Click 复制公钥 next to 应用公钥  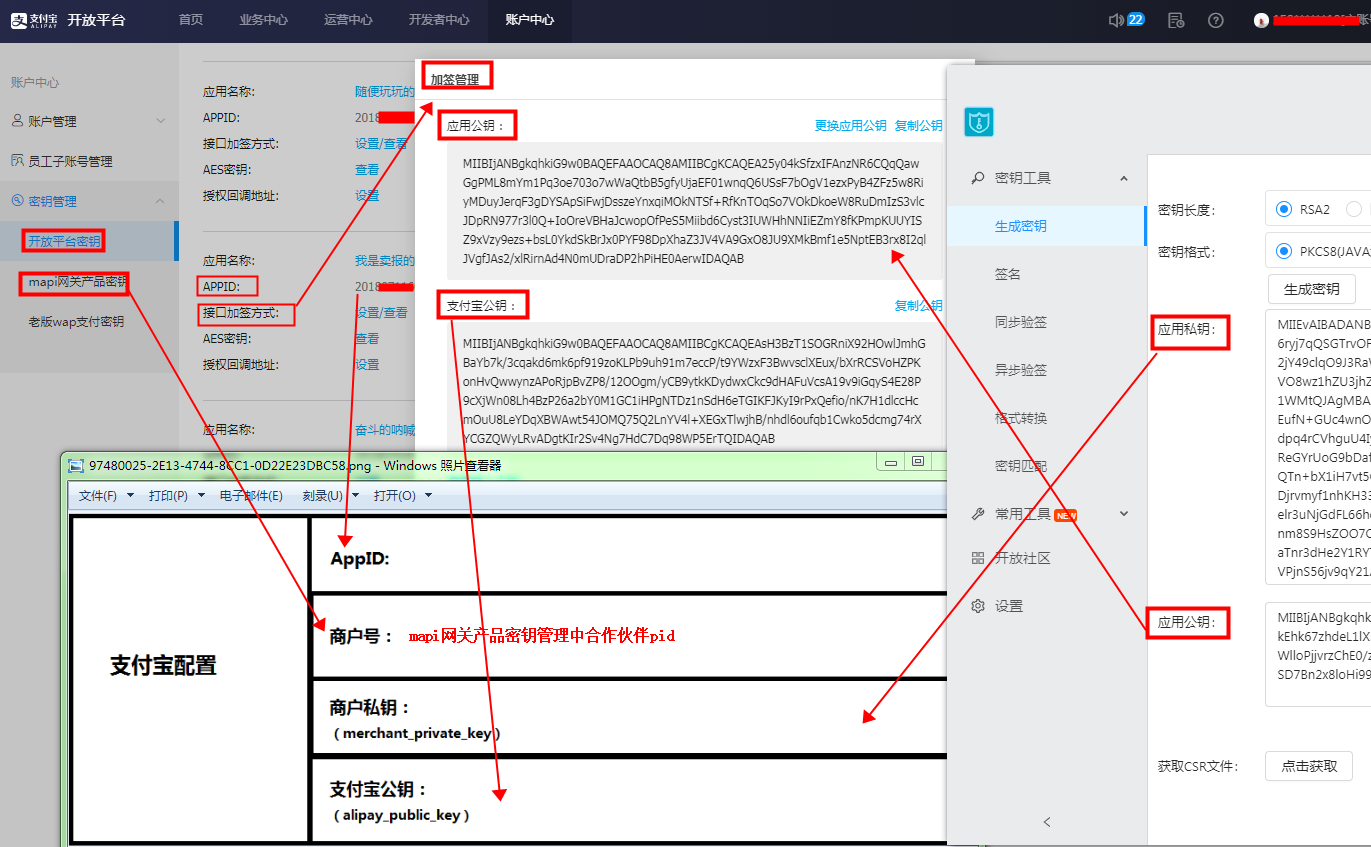point(918,126)
